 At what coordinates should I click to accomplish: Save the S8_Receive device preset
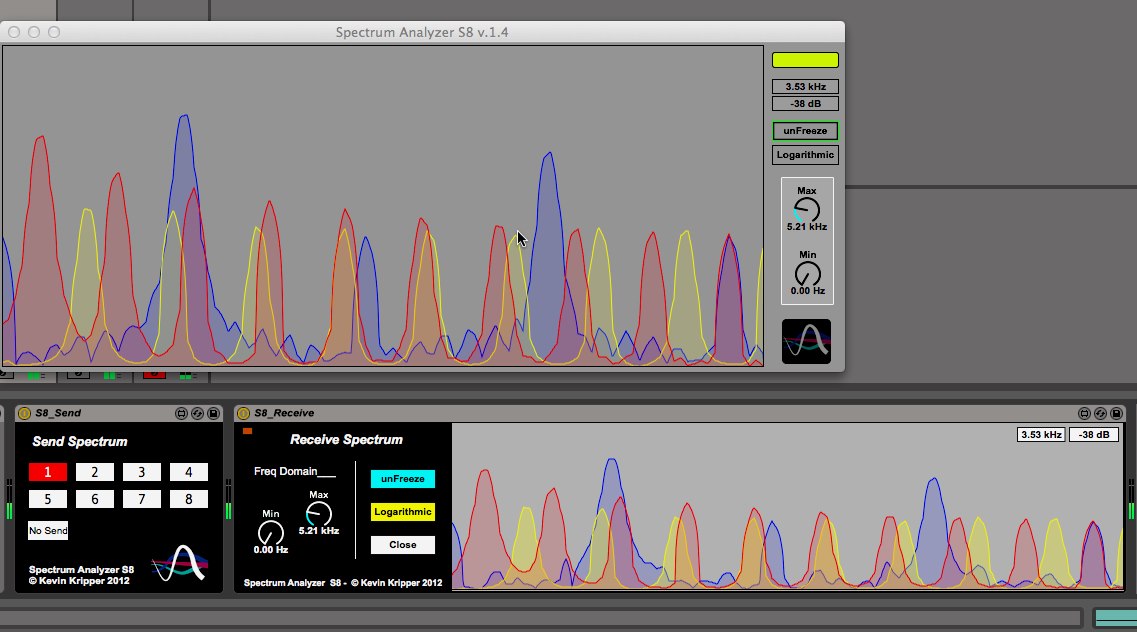pos(1116,412)
